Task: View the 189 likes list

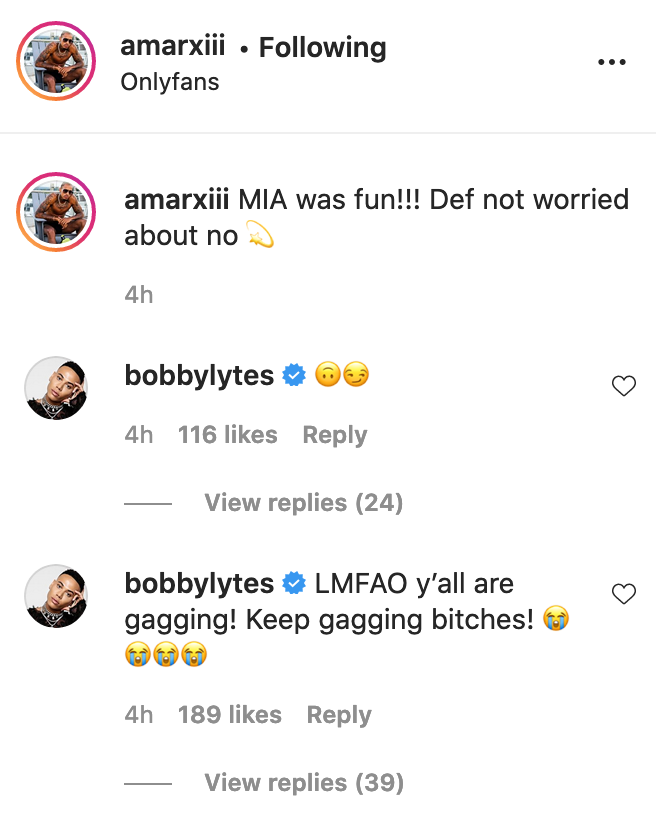Action: coord(229,715)
